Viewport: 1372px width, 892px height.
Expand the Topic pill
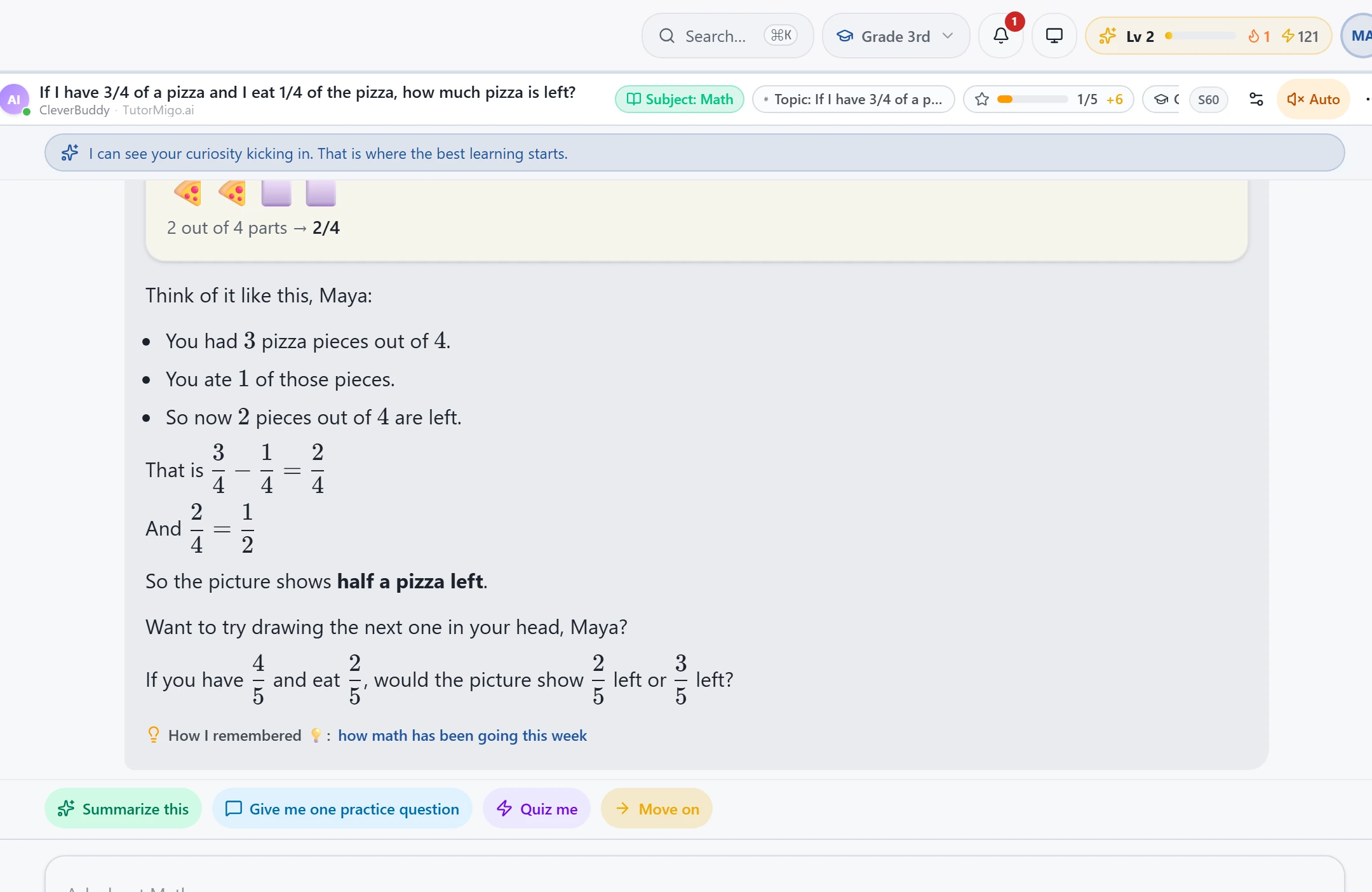pos(854,99)
